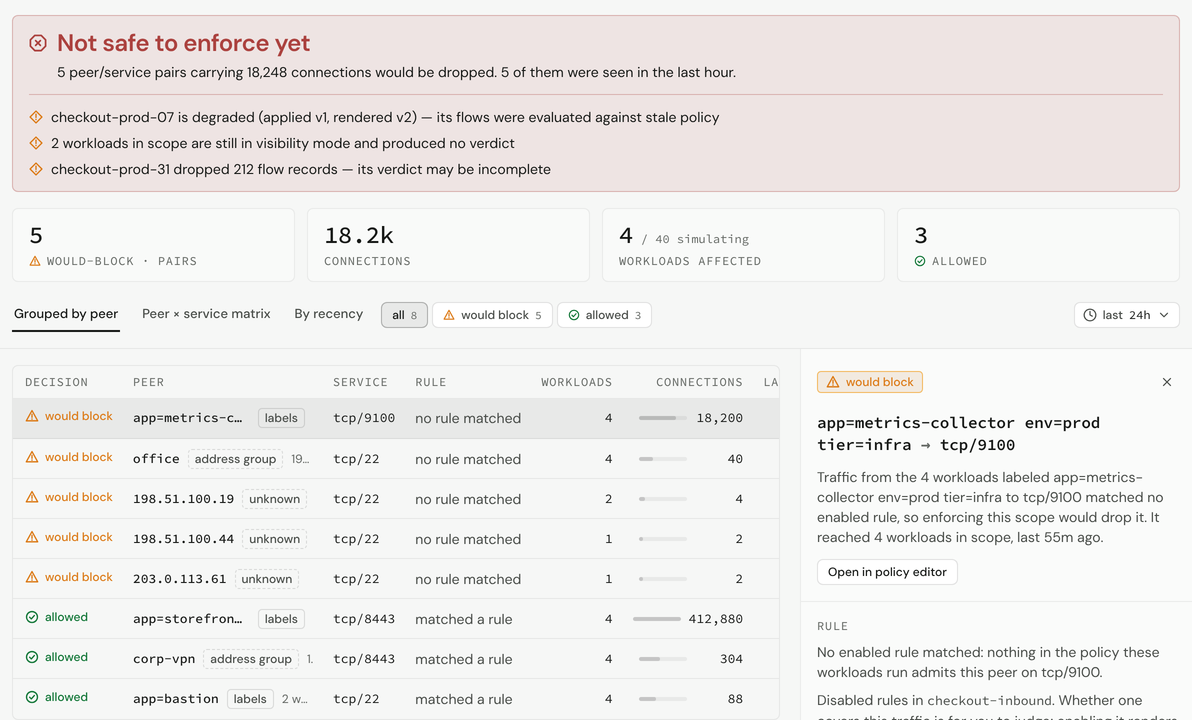Click the connections bar for app=storefront row
The height and width of the screenshot is (720, 1192).
coord(657,619)
